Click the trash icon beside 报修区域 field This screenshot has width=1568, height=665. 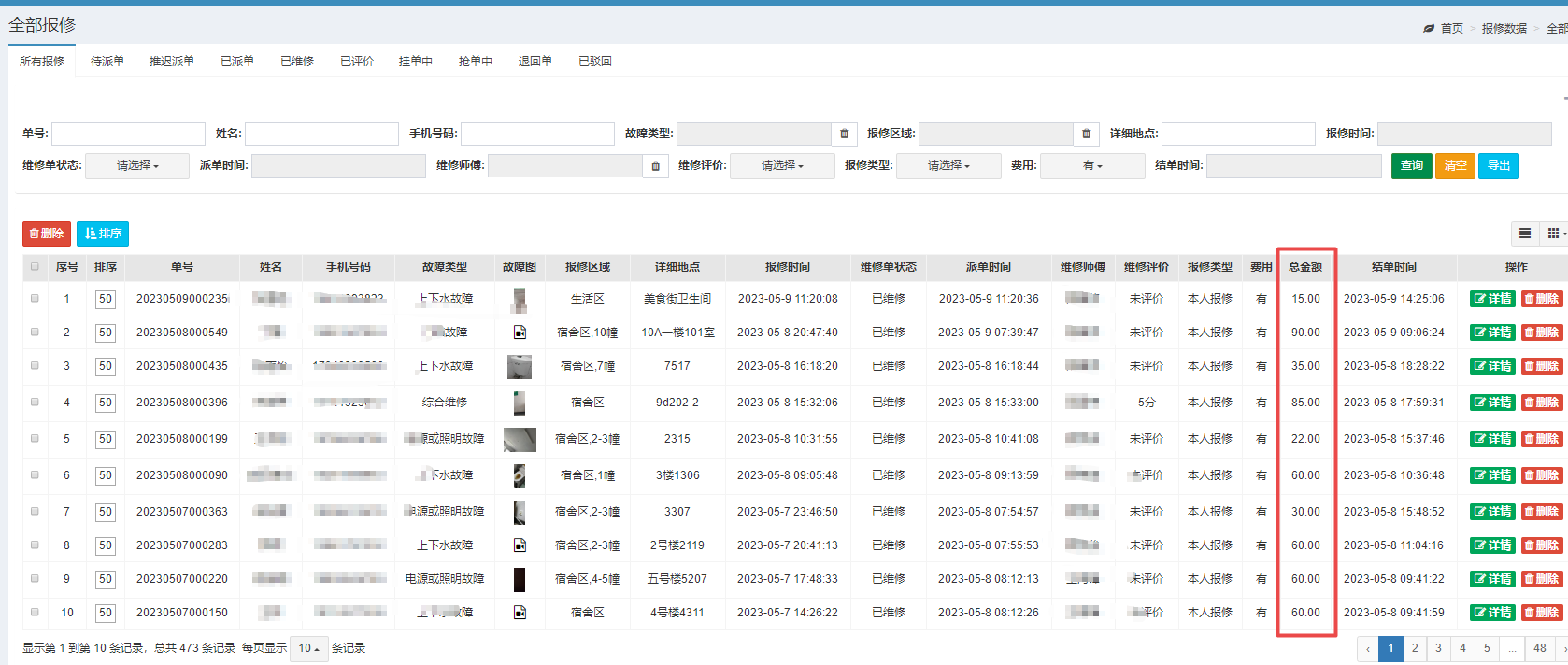coord(1086,134)
